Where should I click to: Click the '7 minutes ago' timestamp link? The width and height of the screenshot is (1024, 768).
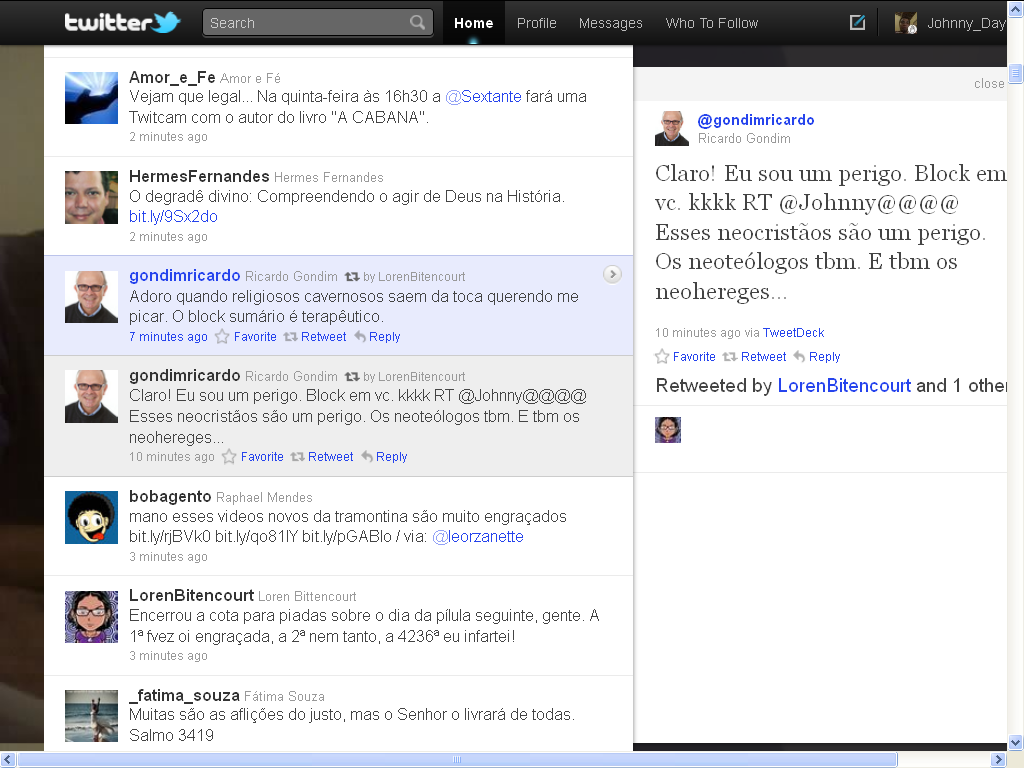168,337
